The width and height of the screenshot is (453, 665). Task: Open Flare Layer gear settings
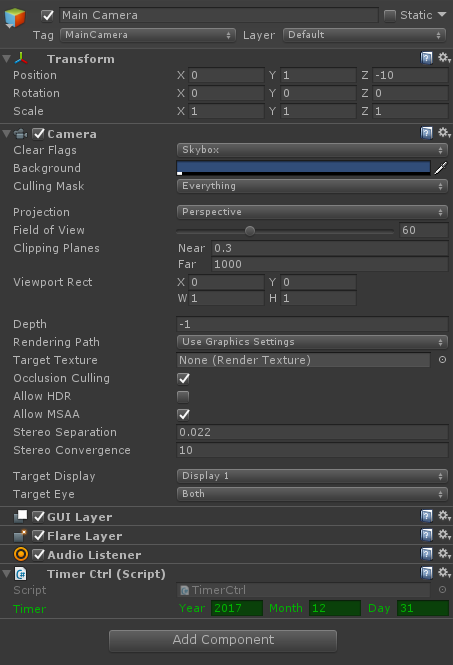pos(444,535)
